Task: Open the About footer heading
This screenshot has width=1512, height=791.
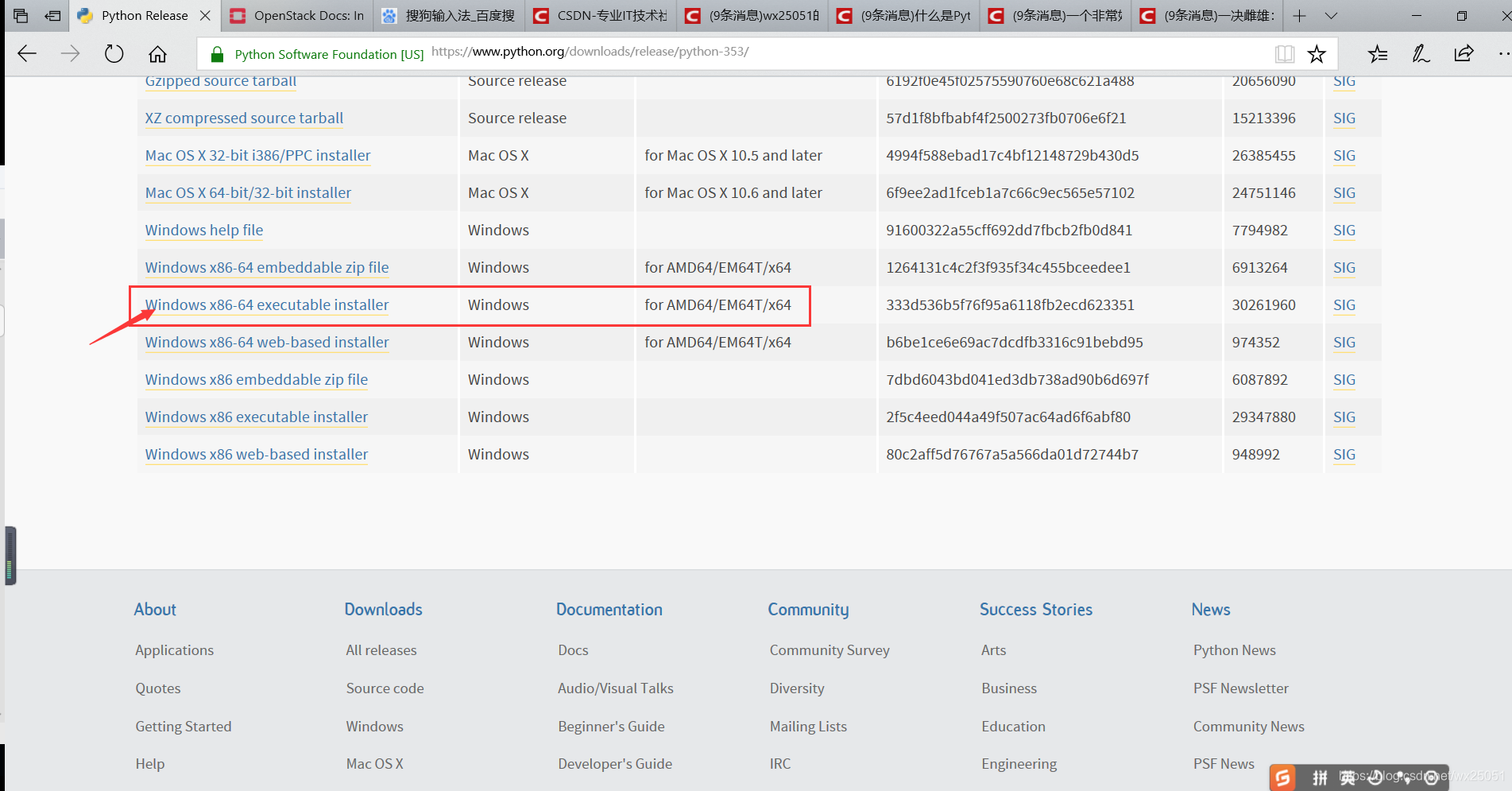Action: [x=155, y=610]
